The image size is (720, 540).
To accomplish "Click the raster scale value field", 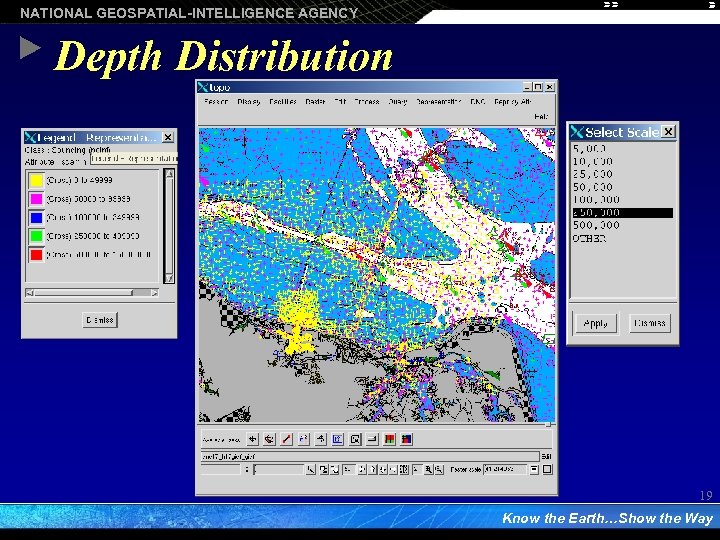I will click(505, 469).
